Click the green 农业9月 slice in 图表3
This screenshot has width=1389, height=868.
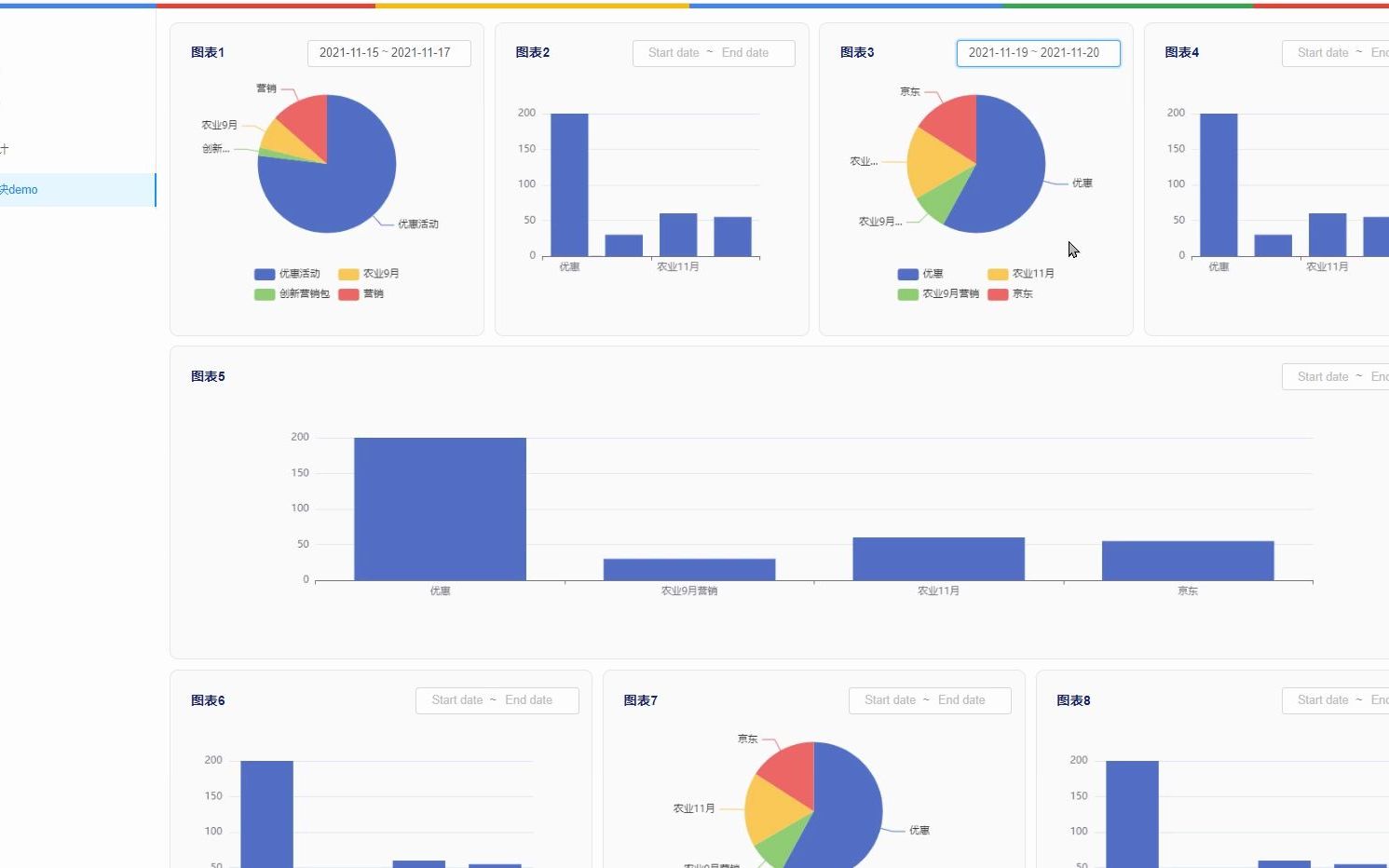pos(944,197)
